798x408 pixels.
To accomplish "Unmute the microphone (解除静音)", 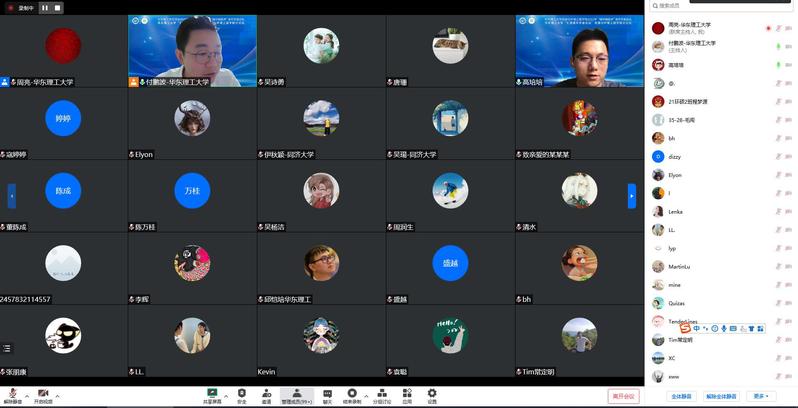I will click(x=12, y=395).
